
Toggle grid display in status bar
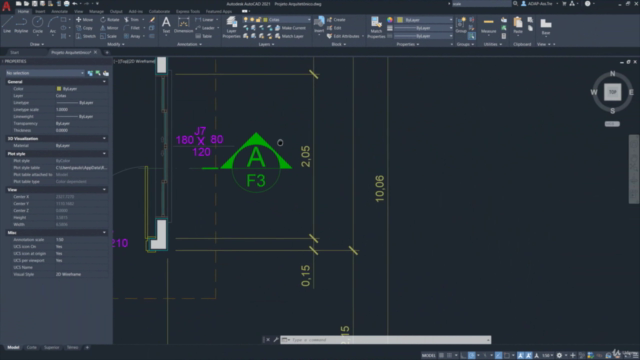pos(441,356)
